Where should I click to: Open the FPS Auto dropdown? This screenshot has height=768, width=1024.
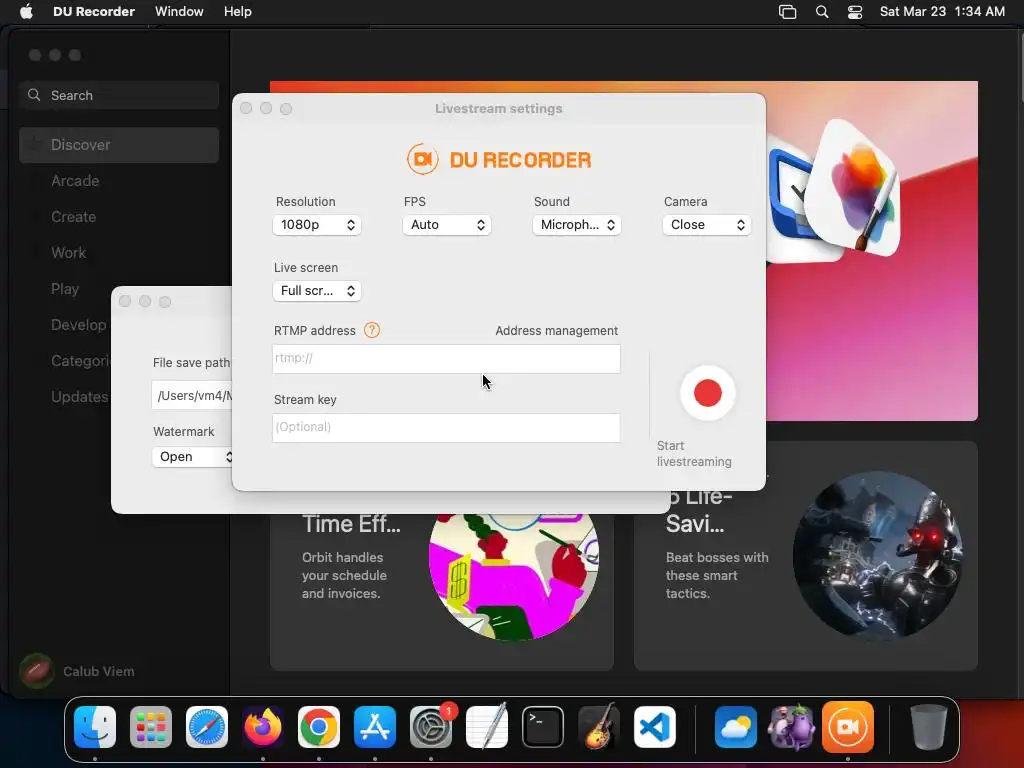pyautogui.click(x=447, y=225)
